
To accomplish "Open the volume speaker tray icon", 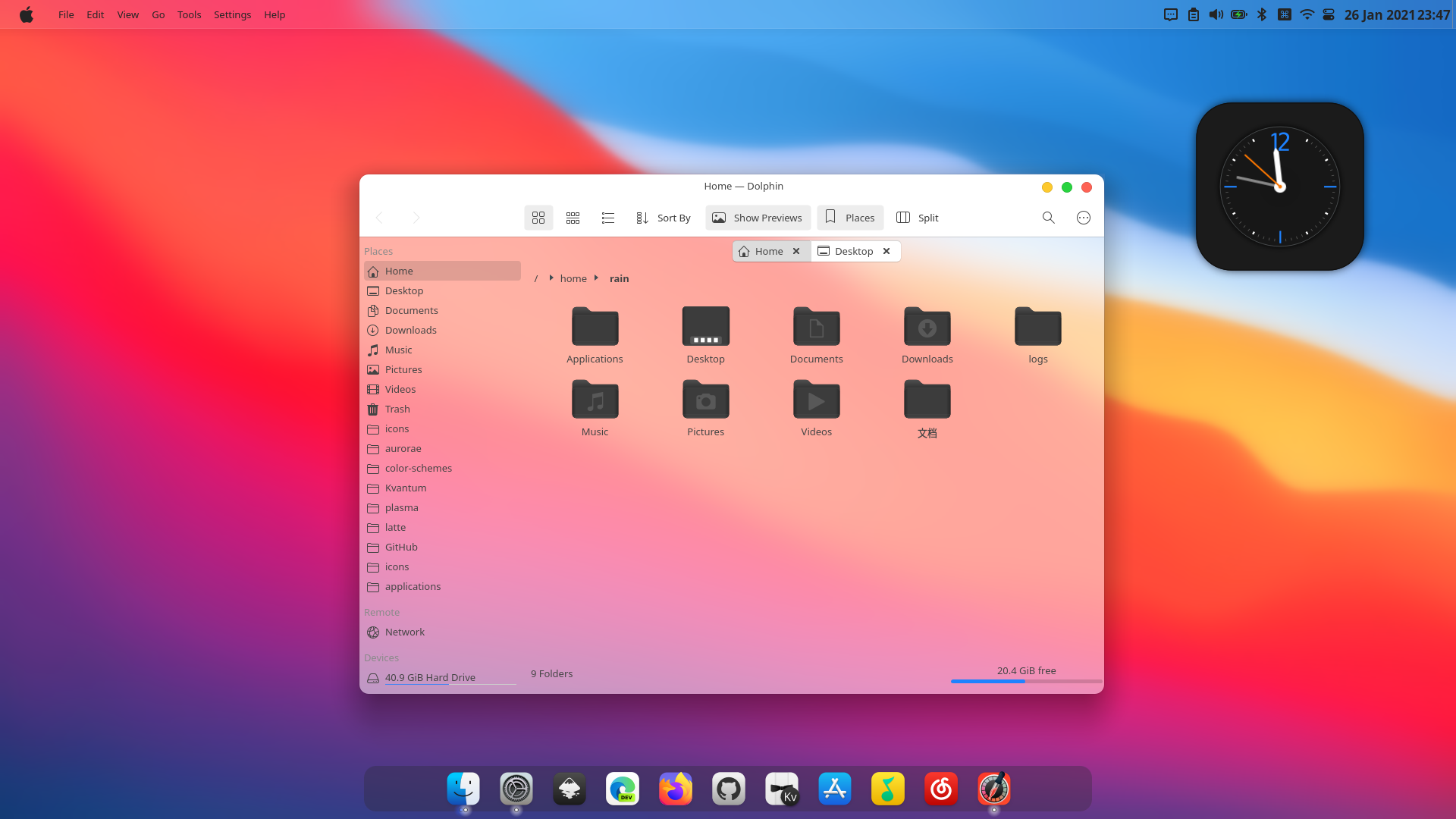I will click(x=1216, y=14).
